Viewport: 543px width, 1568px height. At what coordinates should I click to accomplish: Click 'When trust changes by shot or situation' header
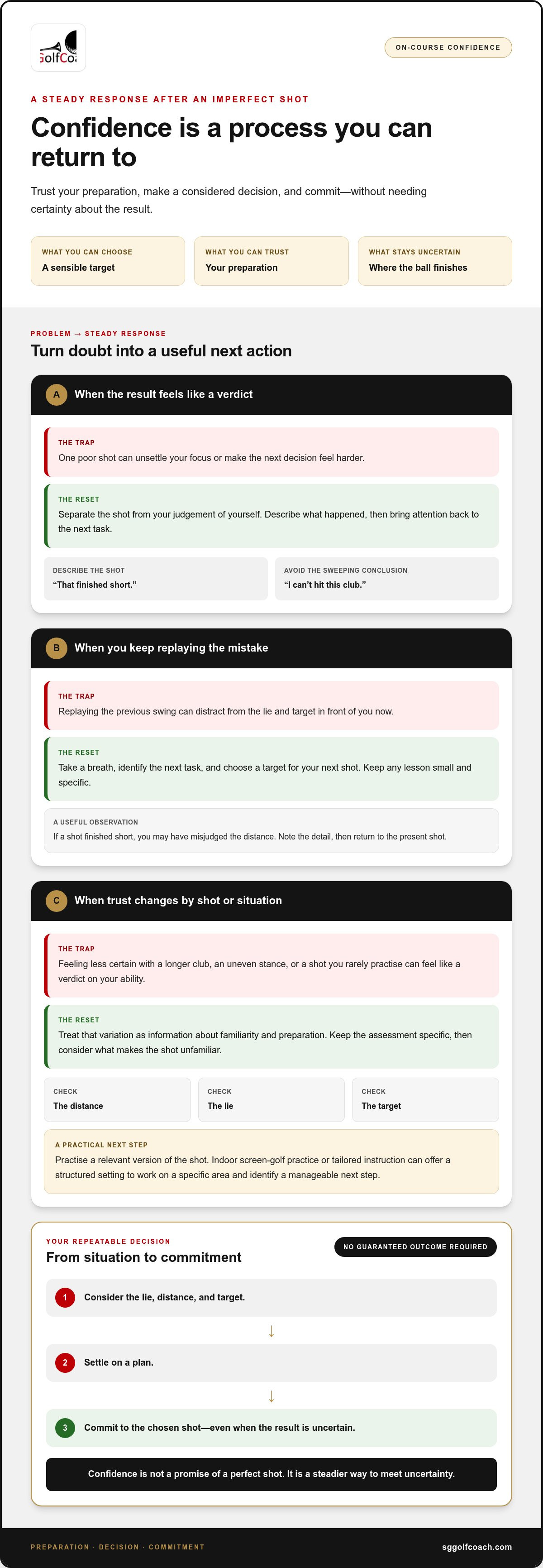coord(271,900)
